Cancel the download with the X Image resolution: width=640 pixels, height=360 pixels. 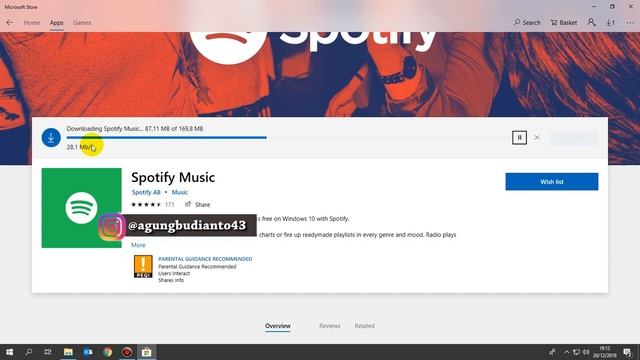click(537, 138)
